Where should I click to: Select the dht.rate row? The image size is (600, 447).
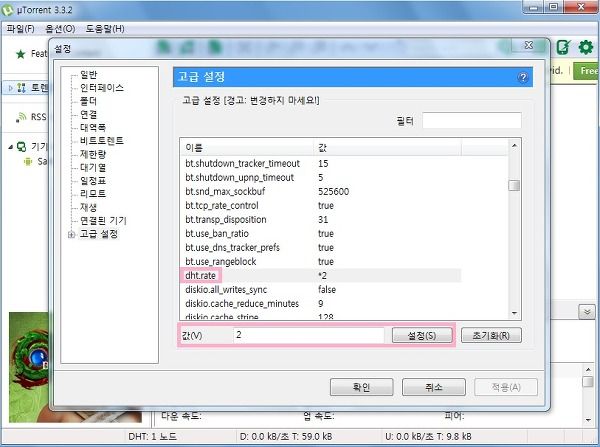pos(320,276)
